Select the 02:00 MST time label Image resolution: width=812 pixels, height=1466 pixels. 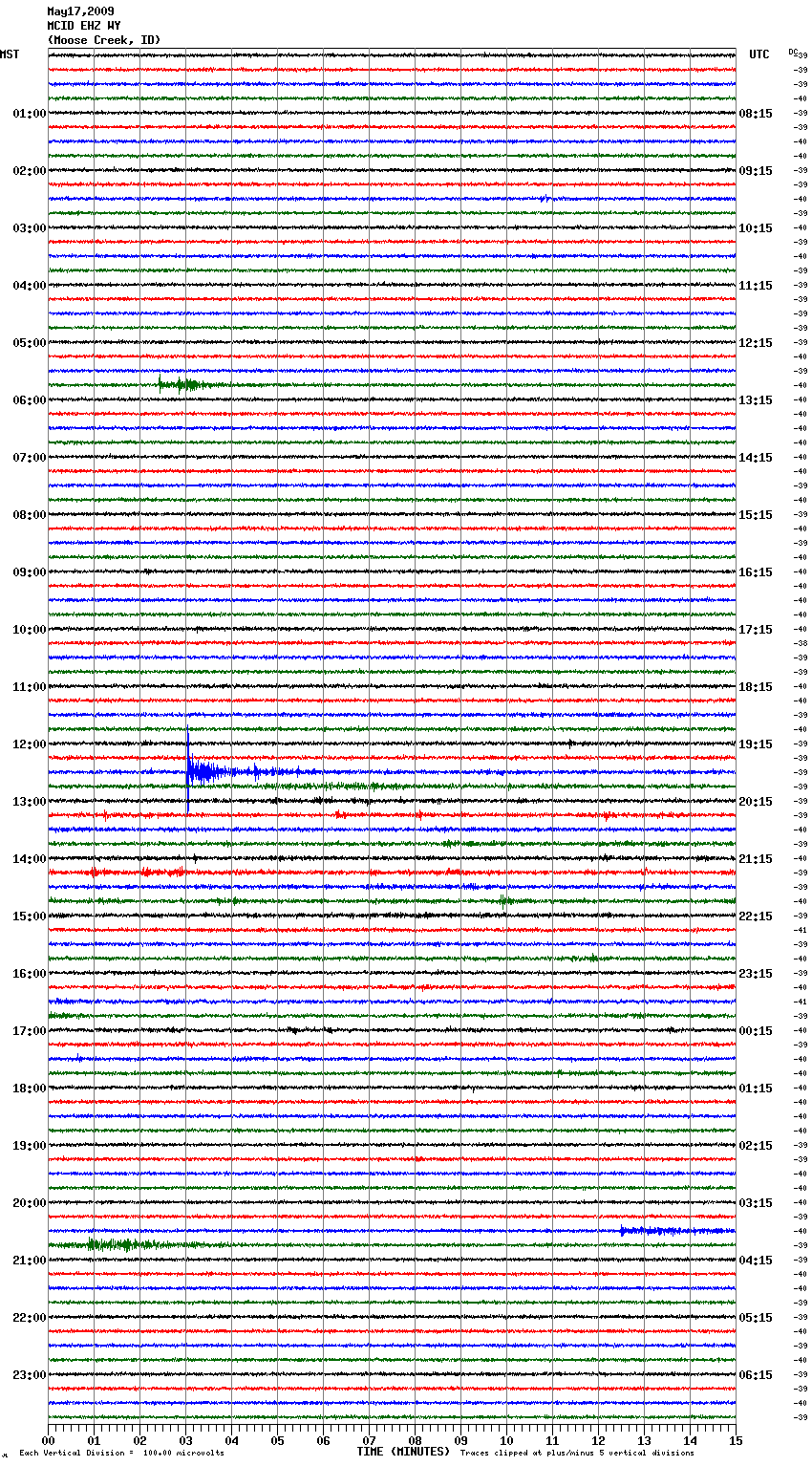30,171
